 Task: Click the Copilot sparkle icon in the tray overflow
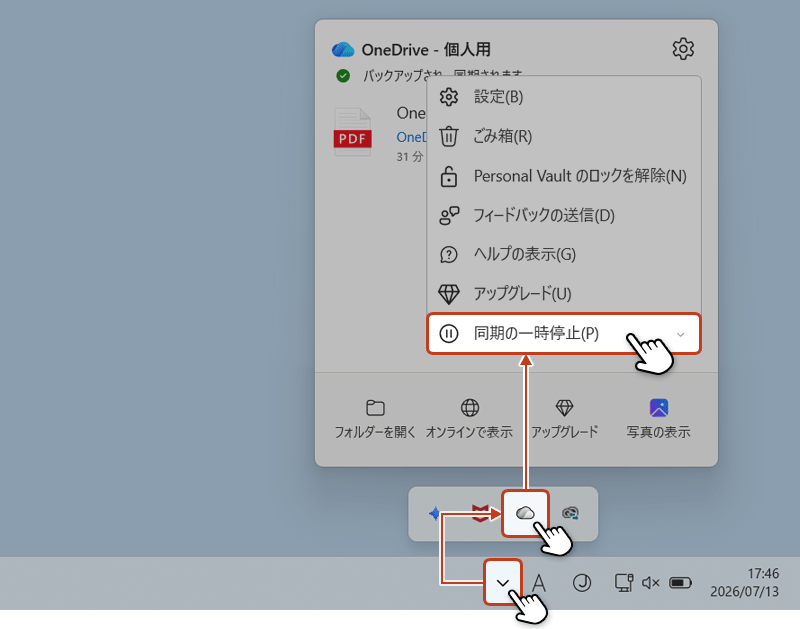click(x=435, y=513)
